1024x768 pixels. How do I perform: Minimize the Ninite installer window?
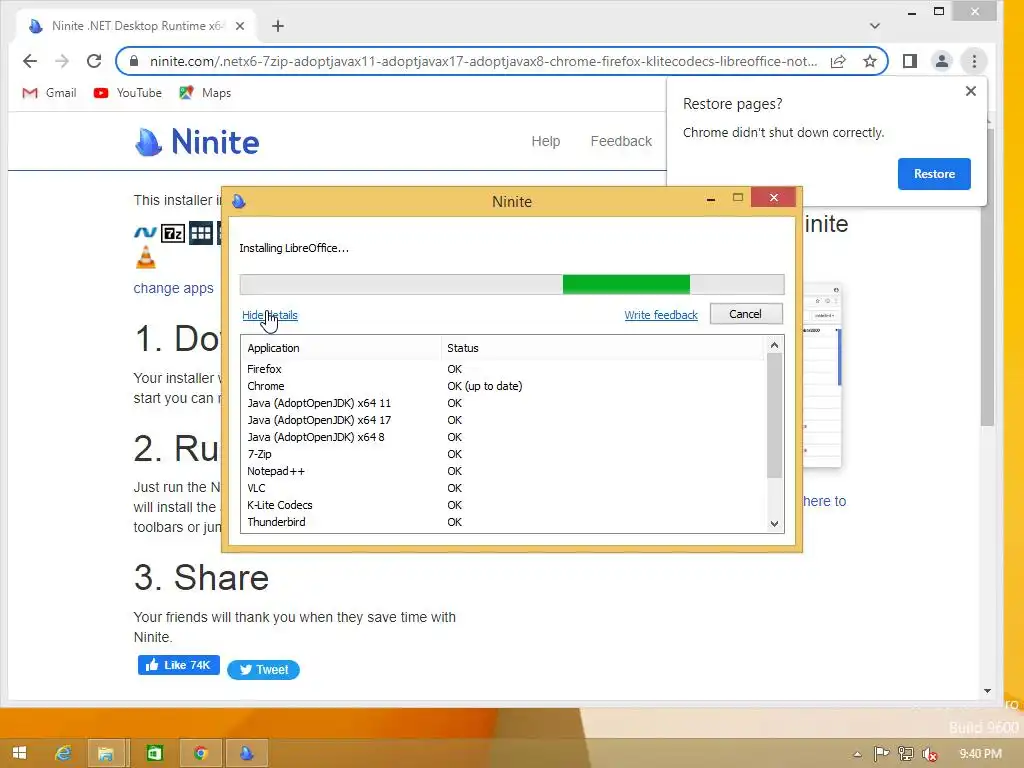711,199
